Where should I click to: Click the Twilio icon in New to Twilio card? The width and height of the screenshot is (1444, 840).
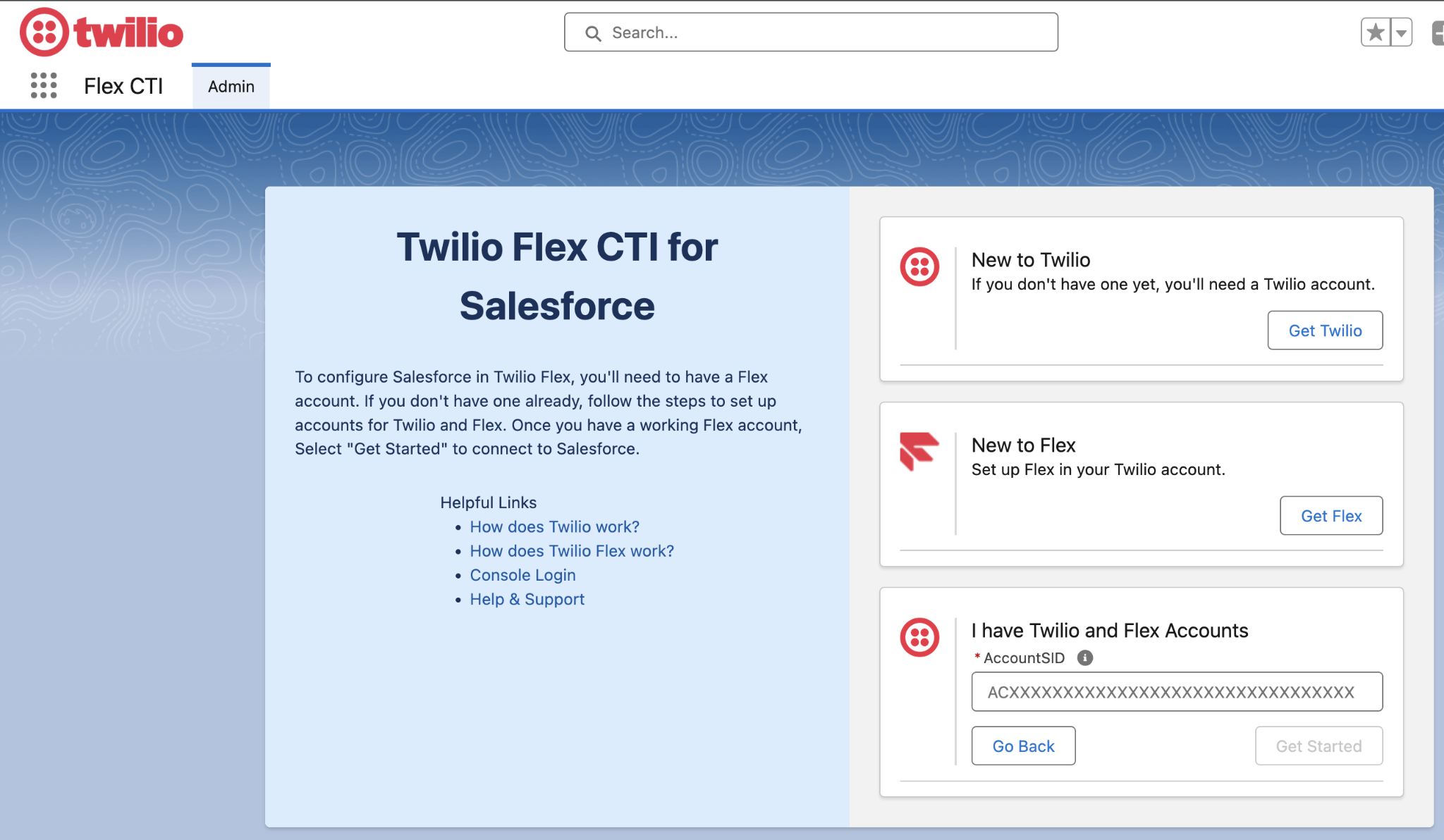click(919, 267)
